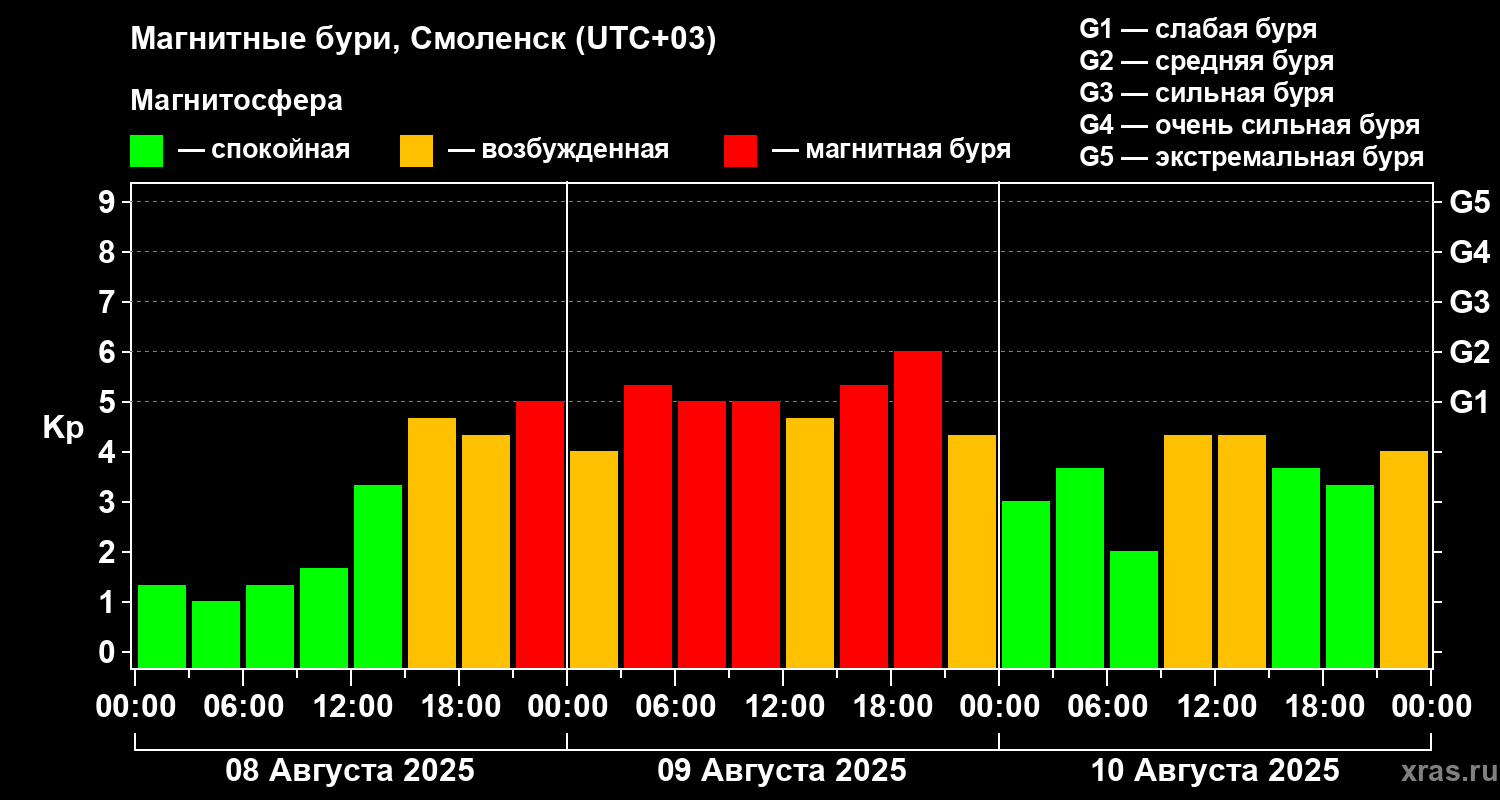Click the 'G5' mark on the right axis
Image resolution: width=1500 pixels, height=800 pixels.
pyautogui.click(x=1469, y=202)
